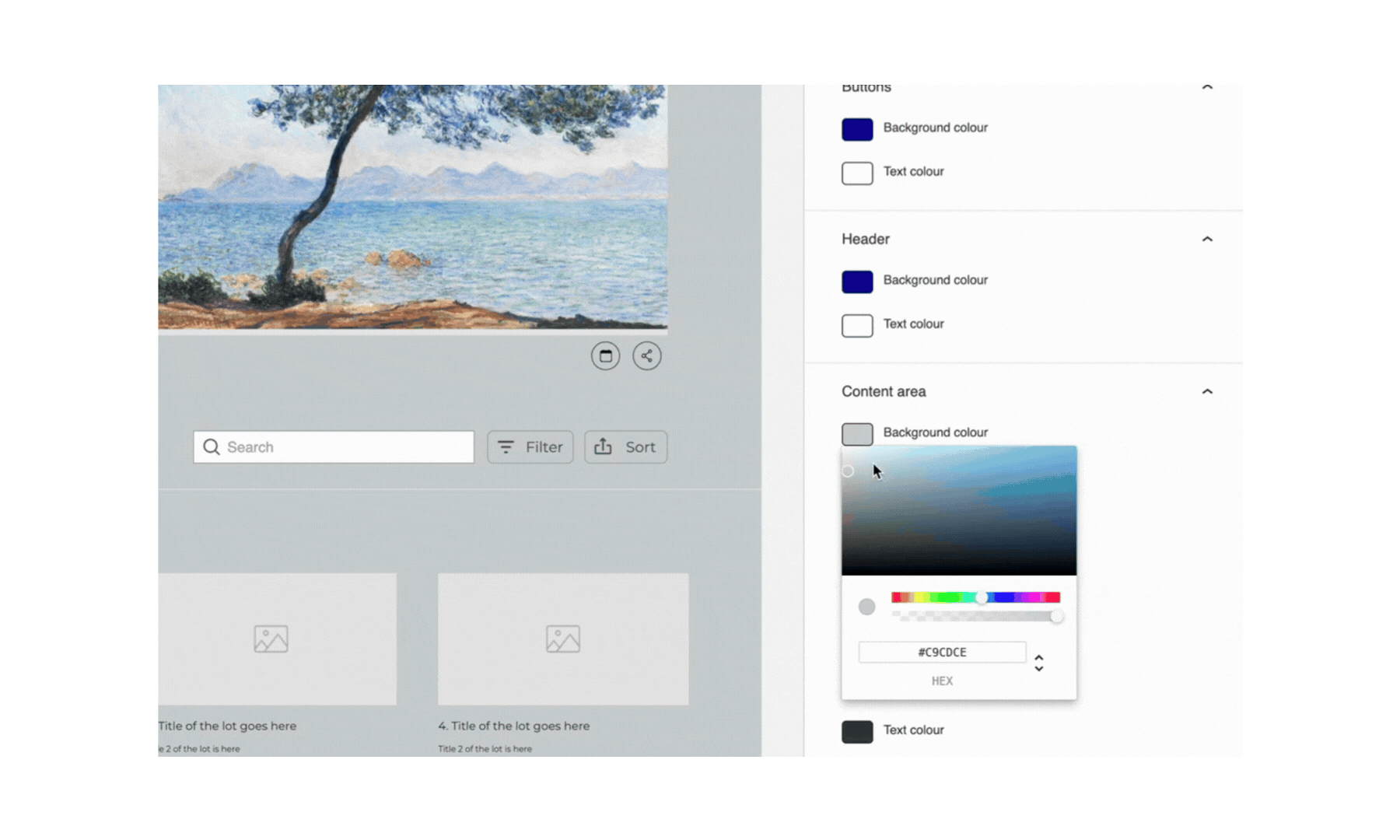The width and height of the screenshot is (1400, 840).
Task: Click the share icon below the painting
Action: (x=646, y=356)
